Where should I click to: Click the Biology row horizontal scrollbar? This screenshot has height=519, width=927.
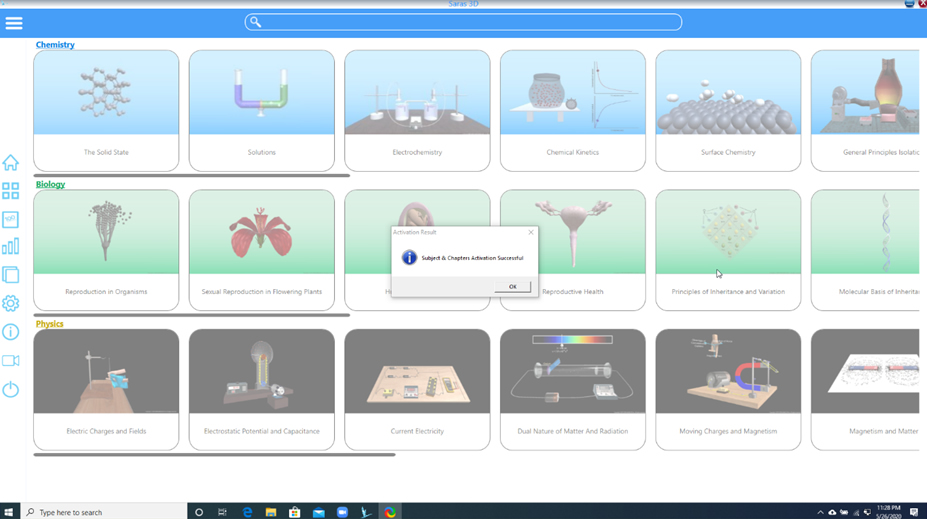pos(192,315)
